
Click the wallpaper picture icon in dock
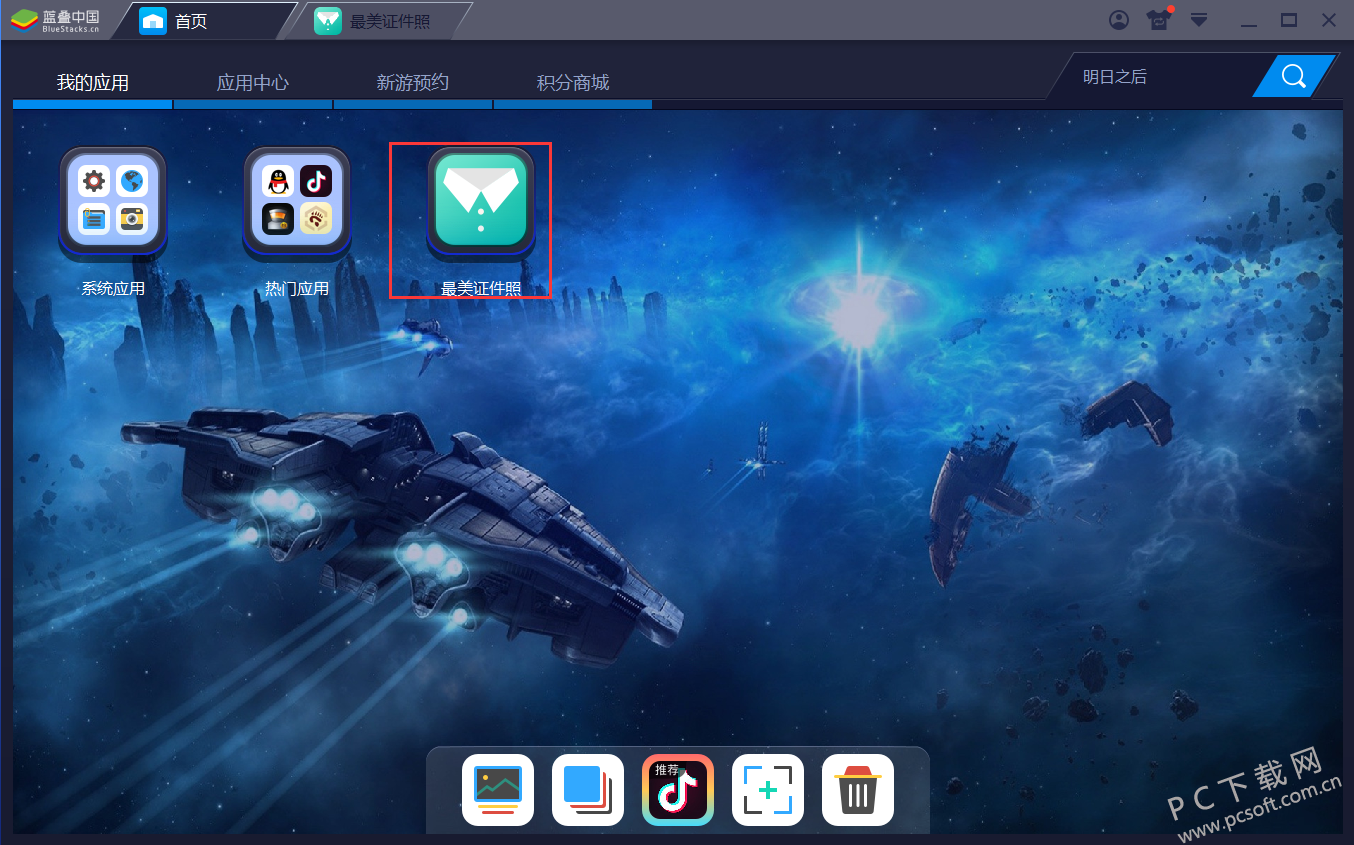[x=498, y=790]
